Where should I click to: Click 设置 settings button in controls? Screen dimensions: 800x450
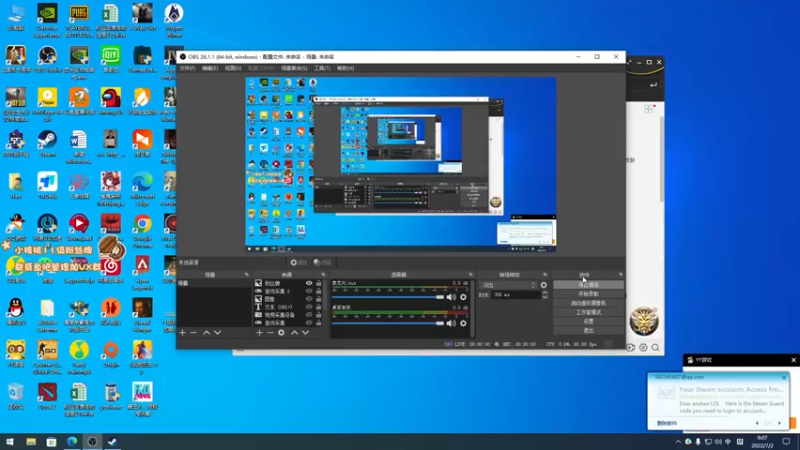(588, 321)
